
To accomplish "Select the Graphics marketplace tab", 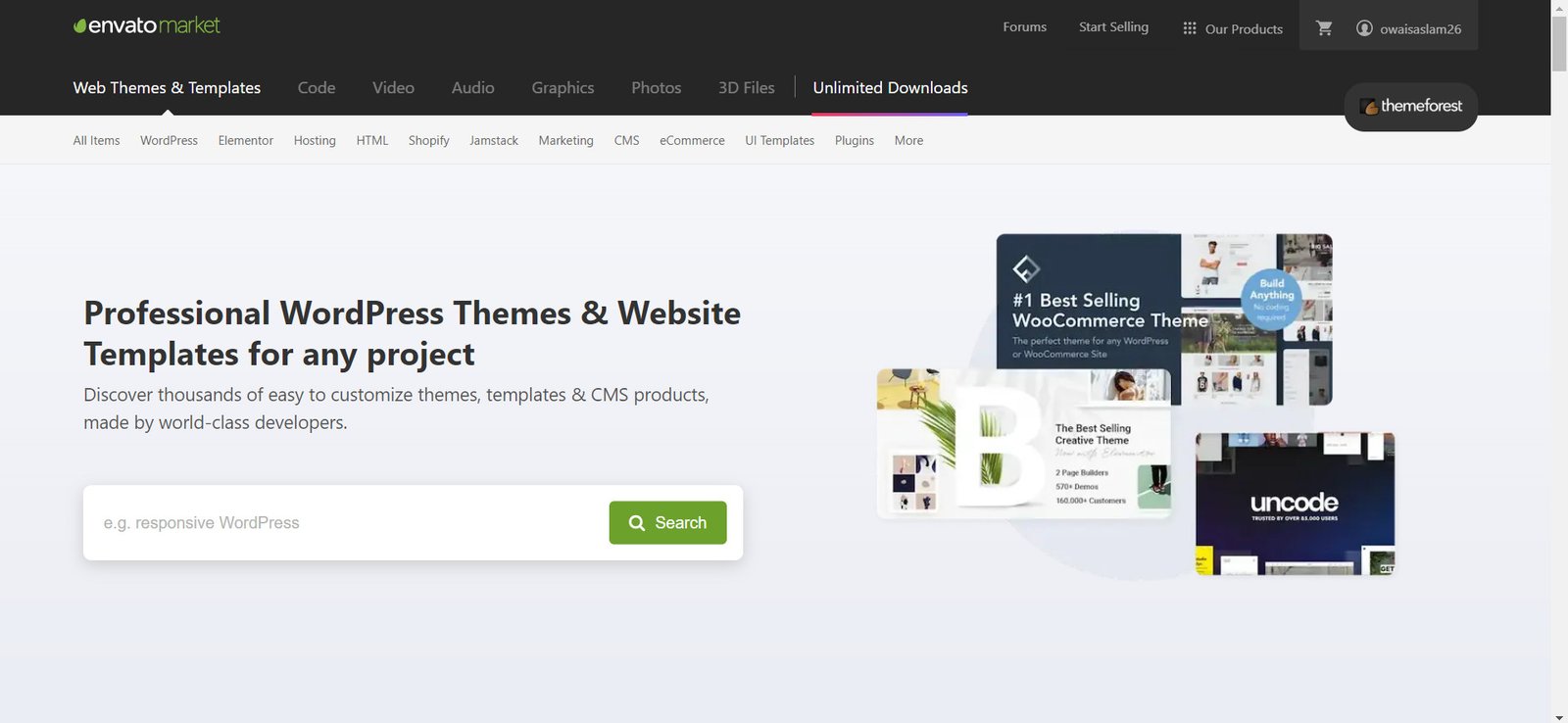I will click(563, 87).
